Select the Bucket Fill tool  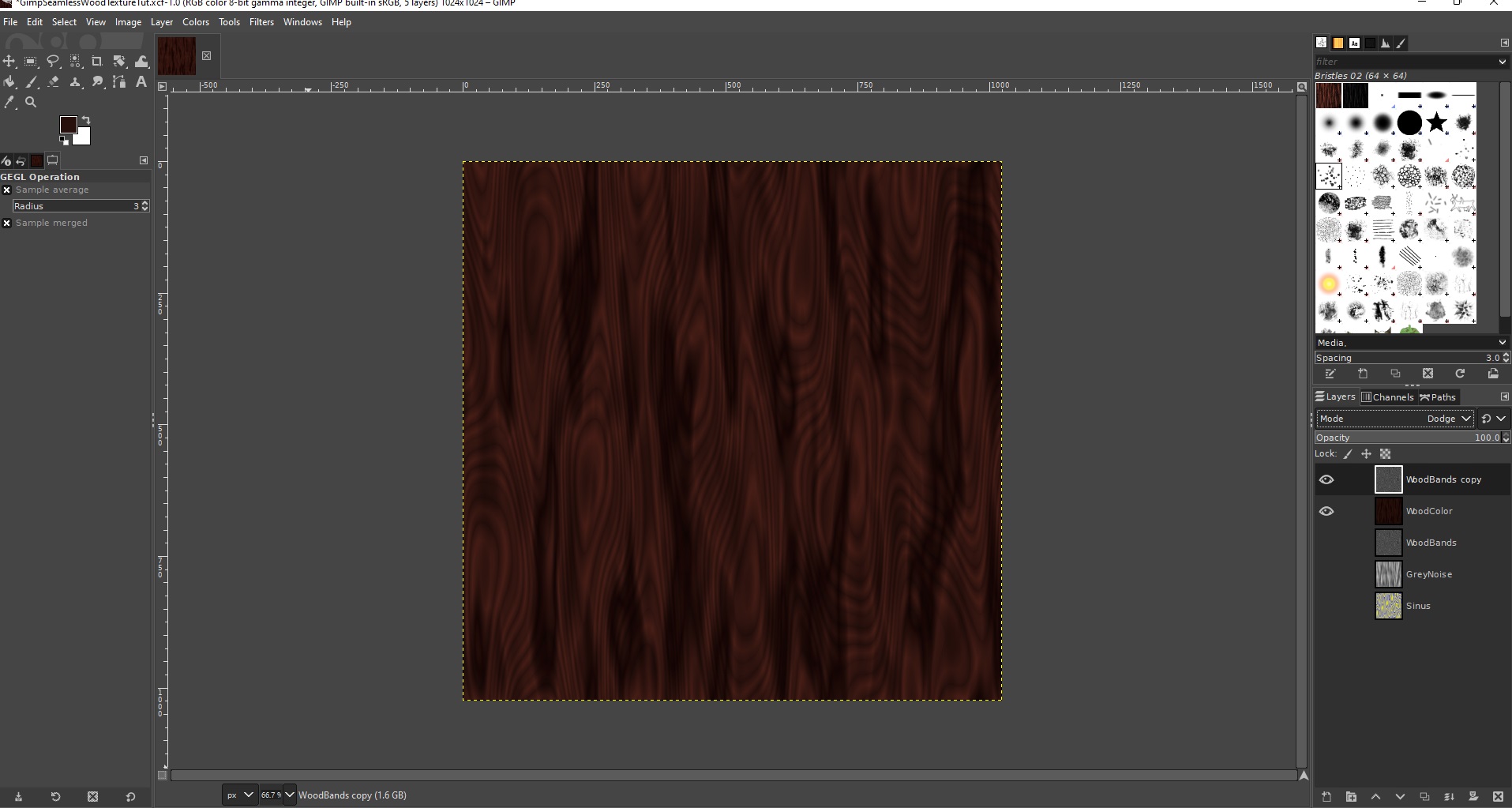coord(9,81)
